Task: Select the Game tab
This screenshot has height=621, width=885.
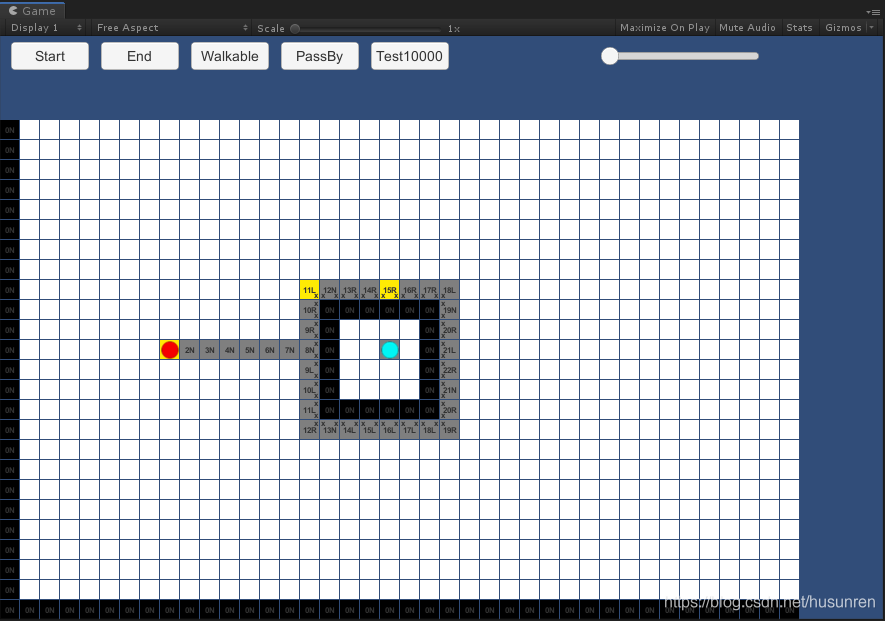Action: pos(33,11)
